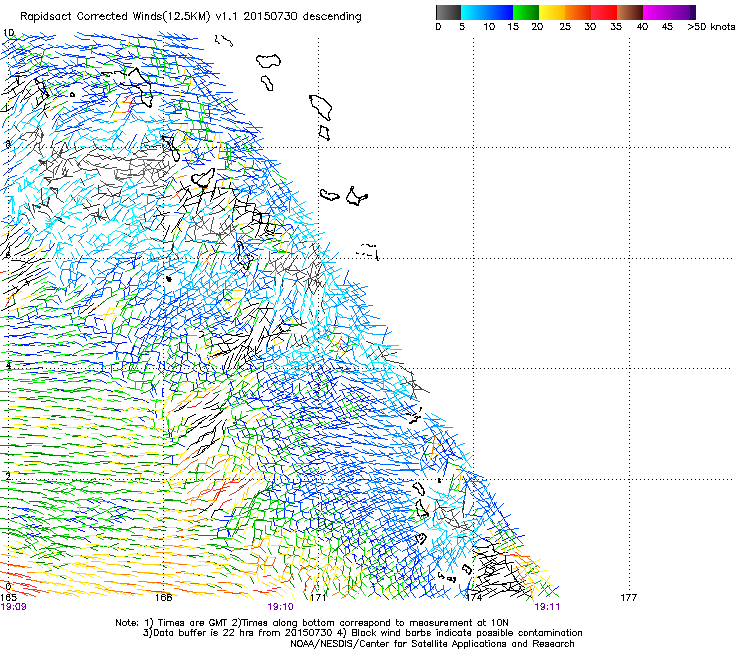Click the '174' longitude axis label

pyautogui.click(x=473, y=598)
